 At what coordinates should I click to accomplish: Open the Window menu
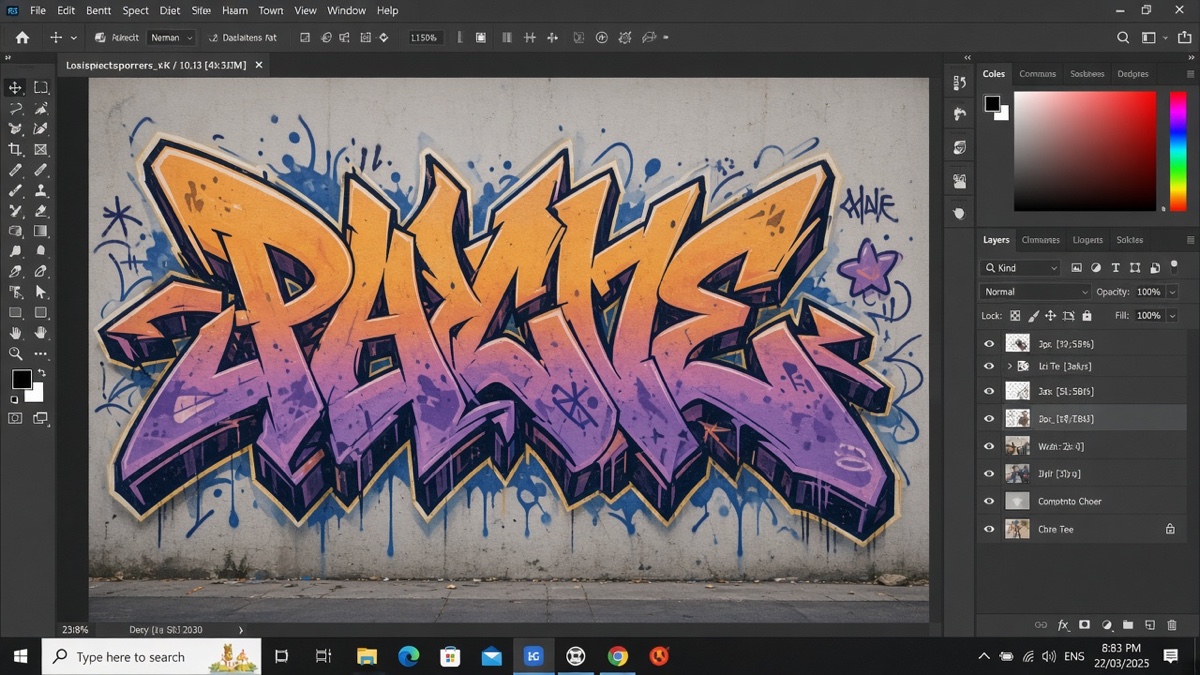pyautogui.click(x=346, y=11)
